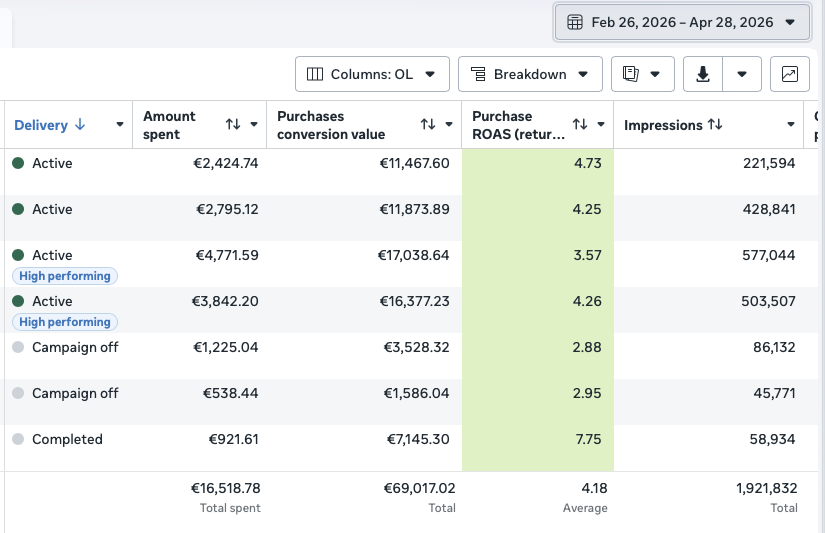Open the Reports dropdown button
Viewport: 825px width, 533px height.
click(x=642, y=74)
